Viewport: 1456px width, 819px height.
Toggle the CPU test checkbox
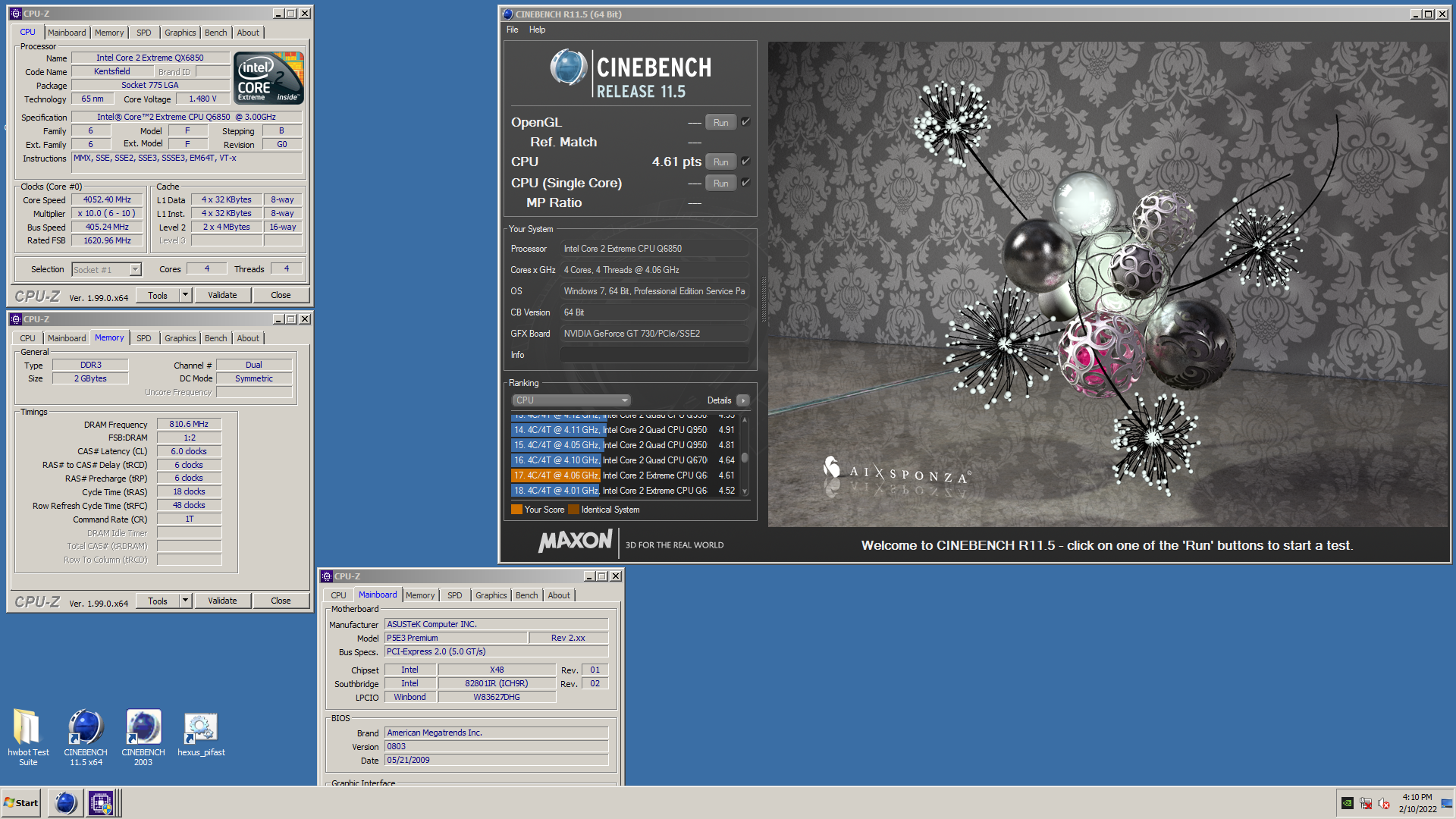(x=745, y=162)
